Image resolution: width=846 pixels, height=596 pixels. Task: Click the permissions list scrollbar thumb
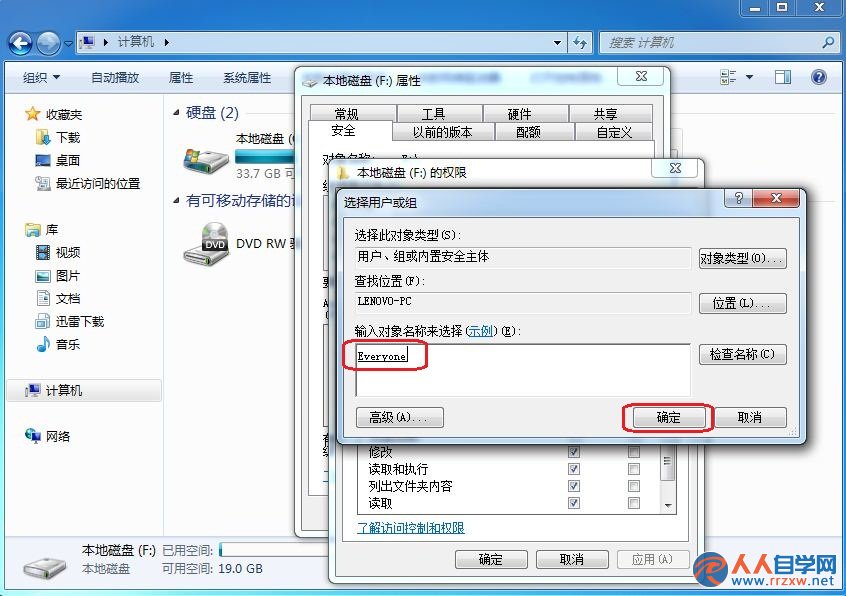[x=667, y=463]
